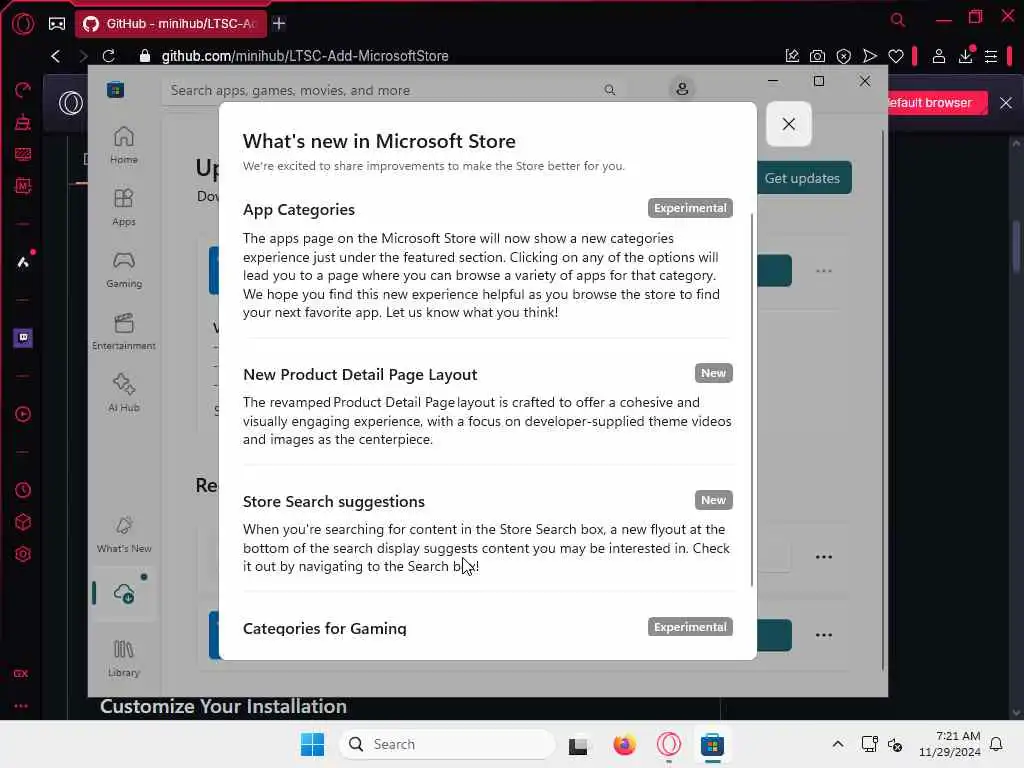Show hidden system tray icons
This screenshot has height=768, width=1024.
tap(838, 744)
